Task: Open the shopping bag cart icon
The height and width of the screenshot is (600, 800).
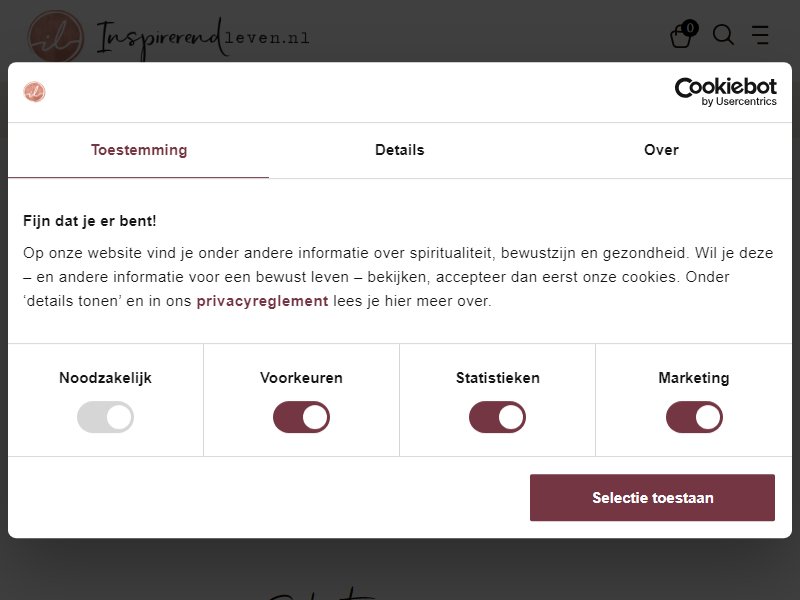Action: click(681, 36)
